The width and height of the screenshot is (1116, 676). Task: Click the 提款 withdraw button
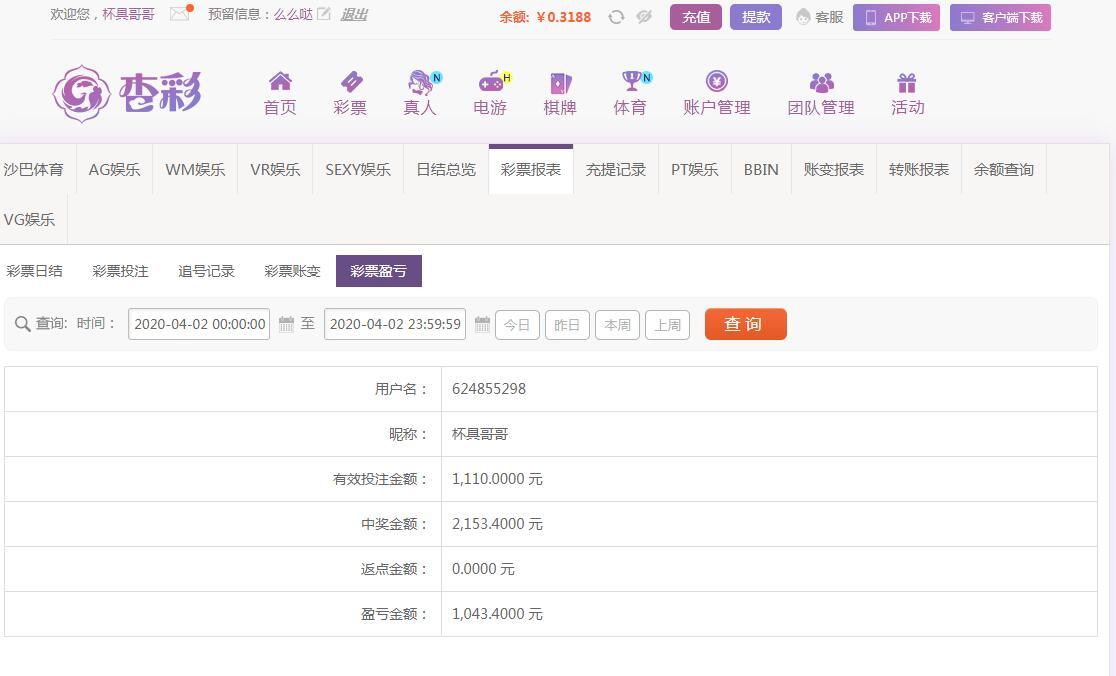(756, 17)
